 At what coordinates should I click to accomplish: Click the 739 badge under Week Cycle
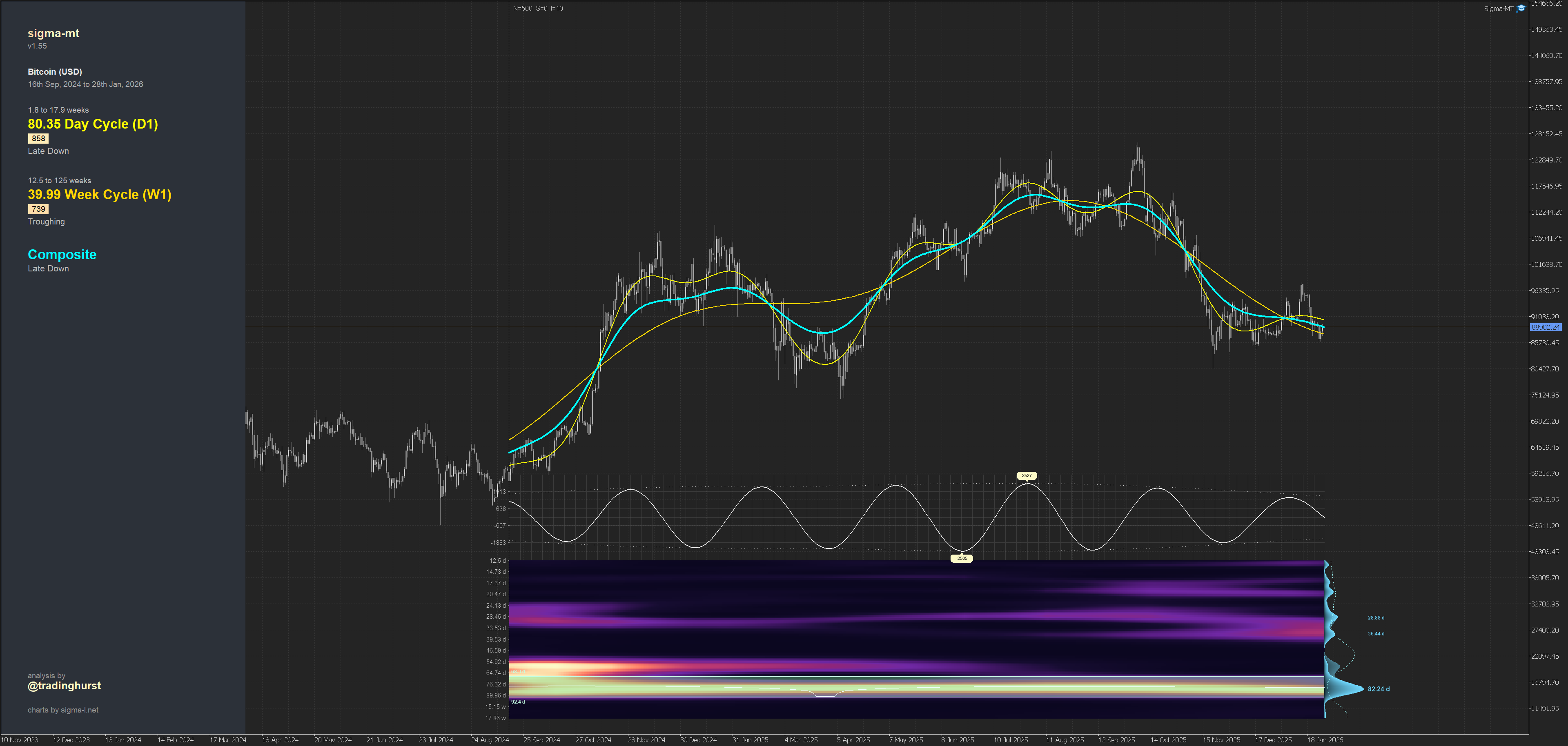coord(38,209)
